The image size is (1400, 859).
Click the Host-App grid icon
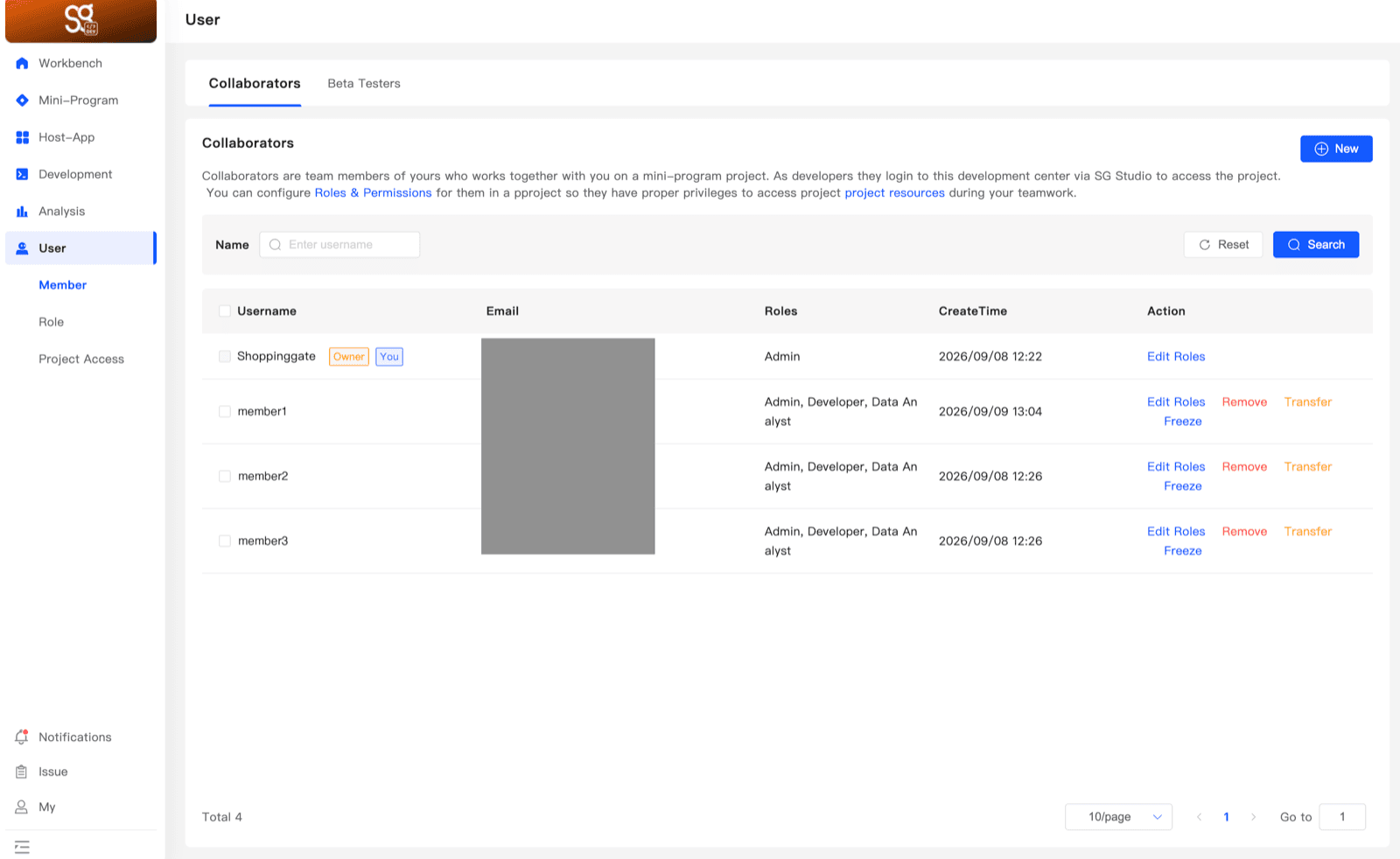tap(22, 137)
